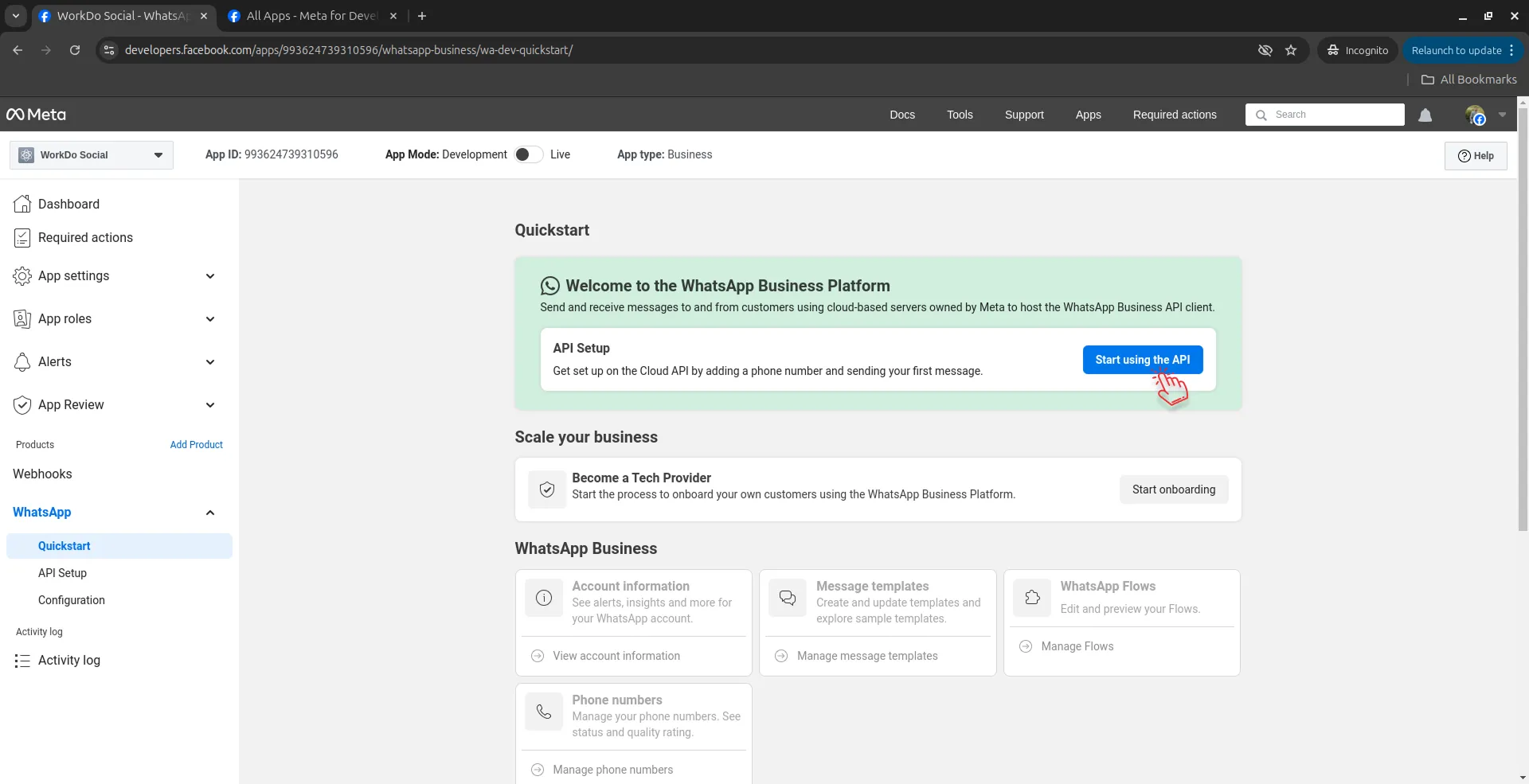Open the notifications bell icon
This screenshot has height=784, width=1529.
pos(1425,115)
